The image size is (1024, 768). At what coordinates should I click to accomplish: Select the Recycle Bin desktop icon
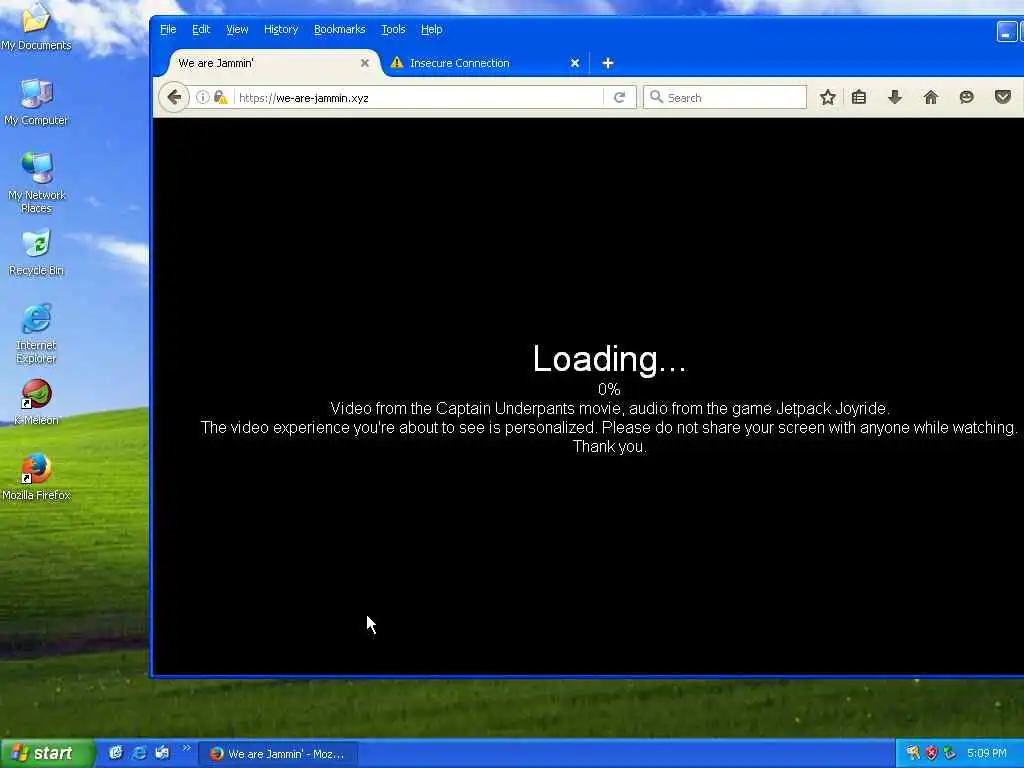37,253
